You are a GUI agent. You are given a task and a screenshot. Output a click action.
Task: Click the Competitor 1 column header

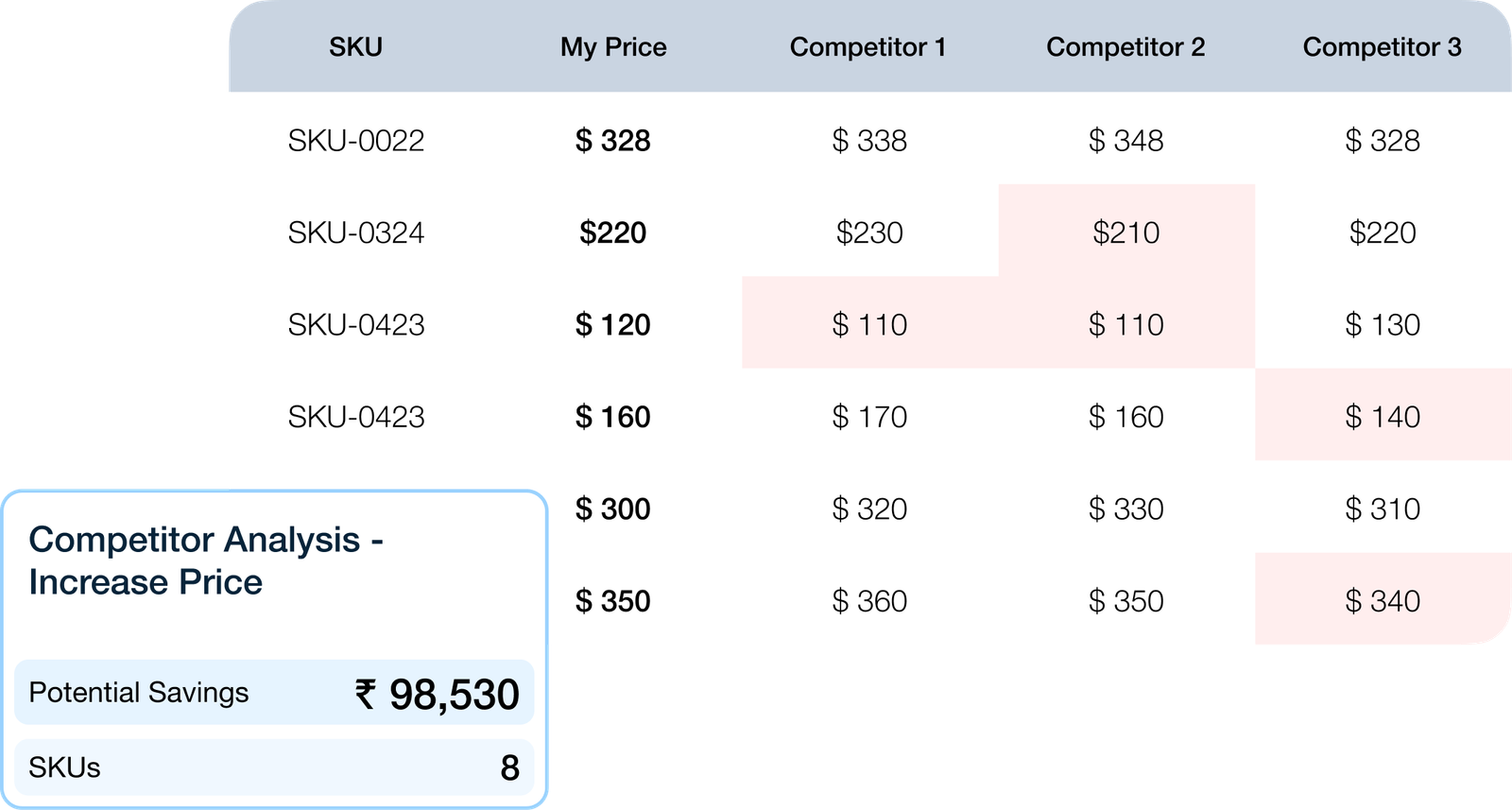868,47
